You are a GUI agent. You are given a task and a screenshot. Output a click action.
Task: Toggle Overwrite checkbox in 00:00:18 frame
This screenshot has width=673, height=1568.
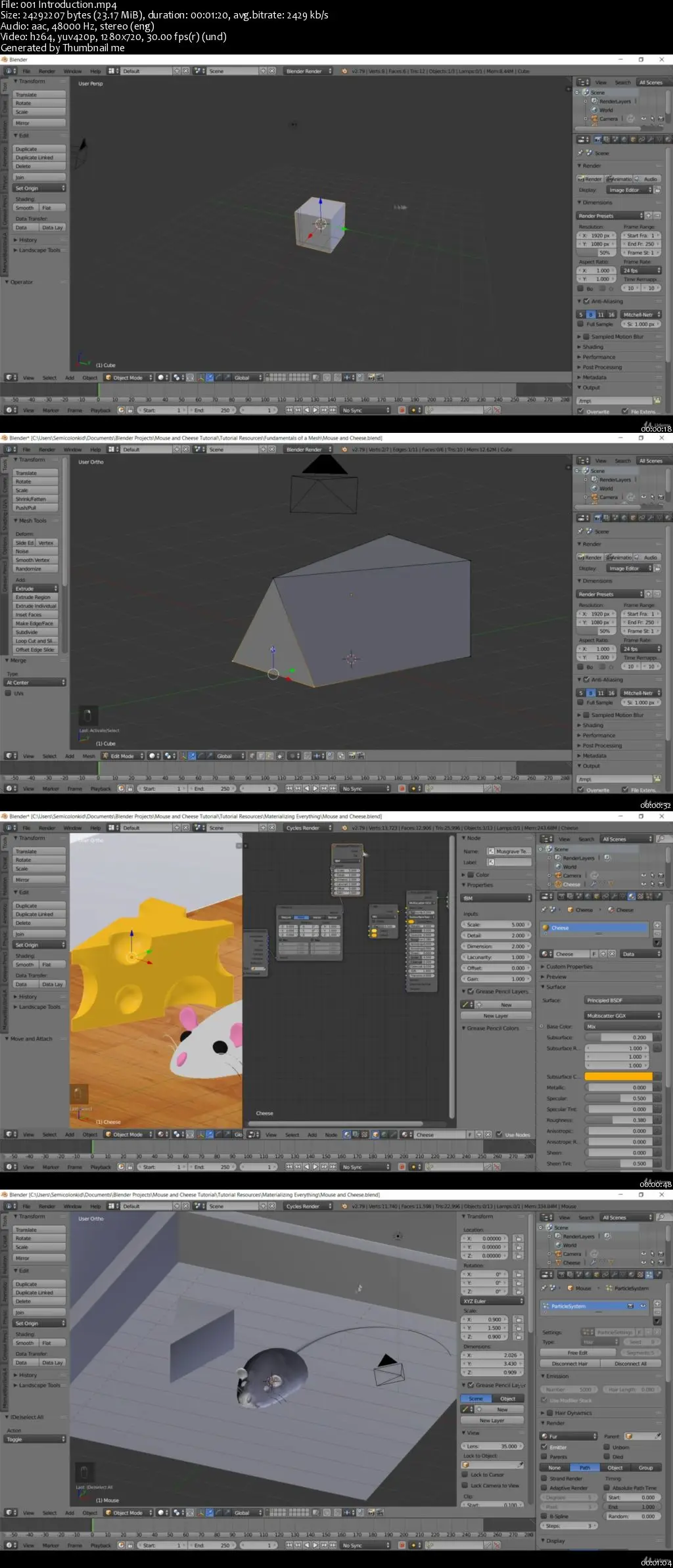point(581,411)
